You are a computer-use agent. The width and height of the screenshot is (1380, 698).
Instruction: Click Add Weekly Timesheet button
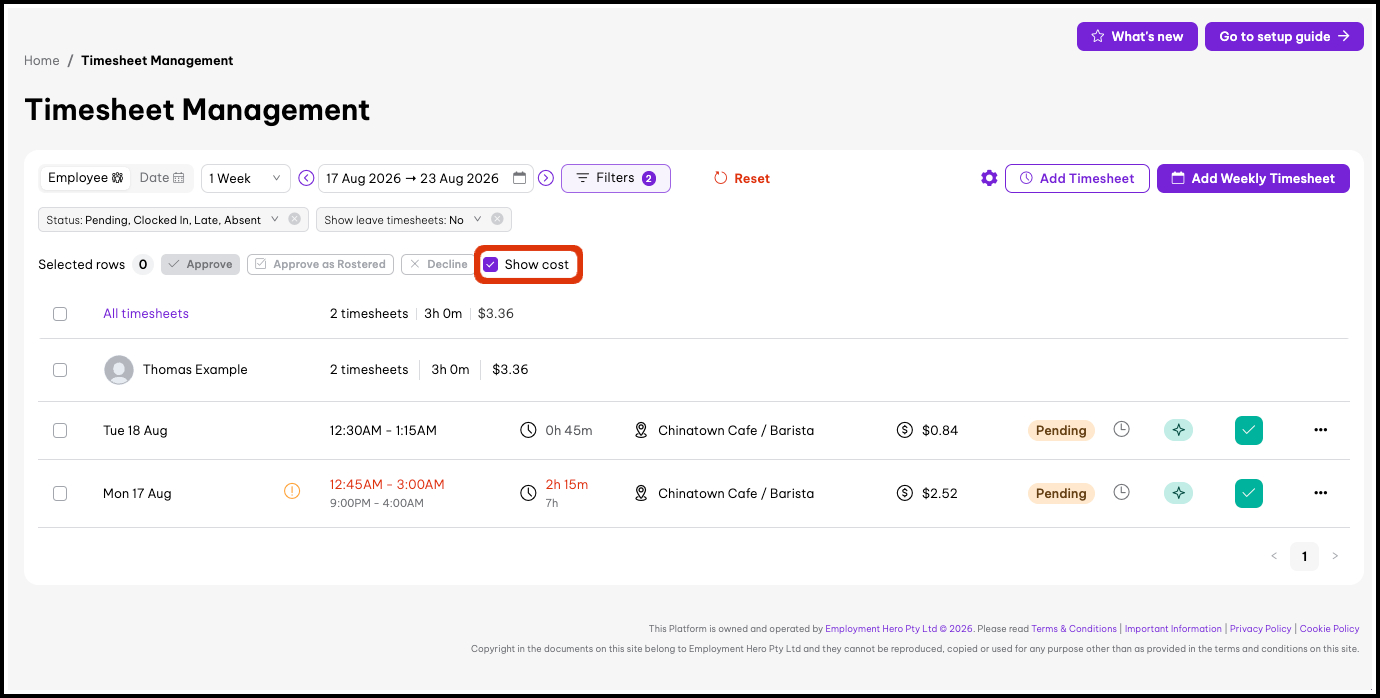(x=1253, y=178)
